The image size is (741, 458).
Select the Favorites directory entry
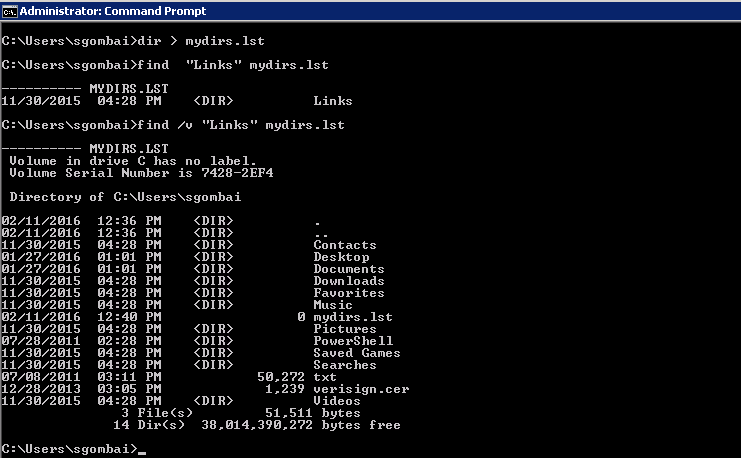click(x=193, y=293)
